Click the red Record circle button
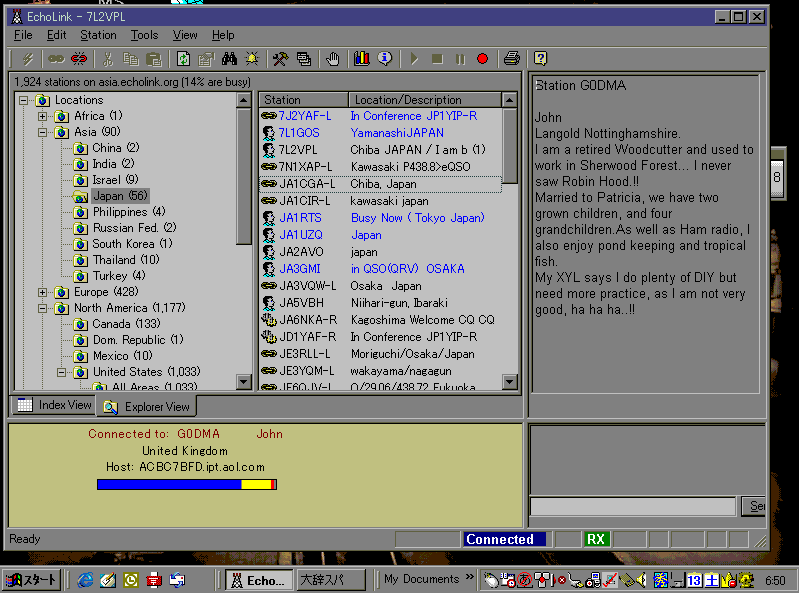Screen dimensions: 799x597 pos(483,59)
